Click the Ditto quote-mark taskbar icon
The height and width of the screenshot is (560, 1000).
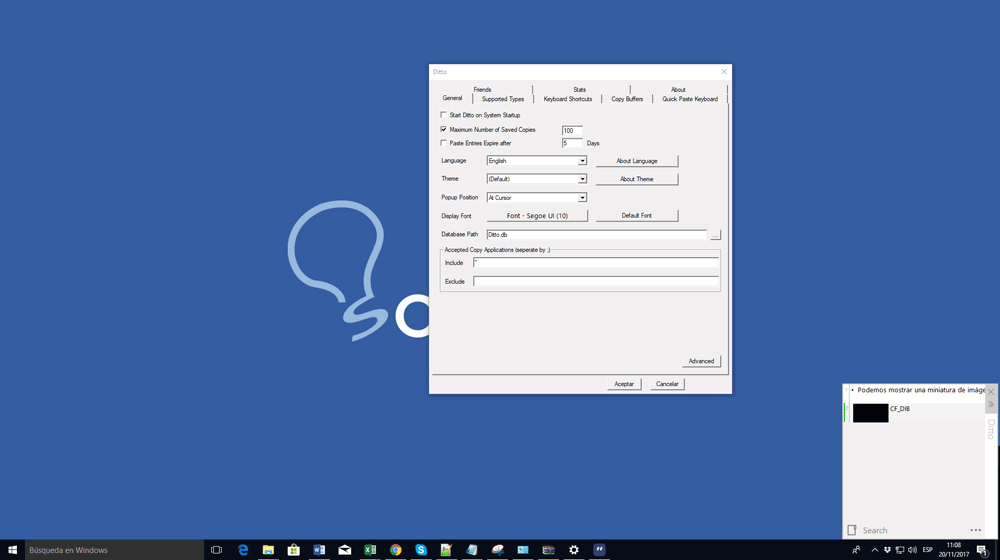click(599, 550)
